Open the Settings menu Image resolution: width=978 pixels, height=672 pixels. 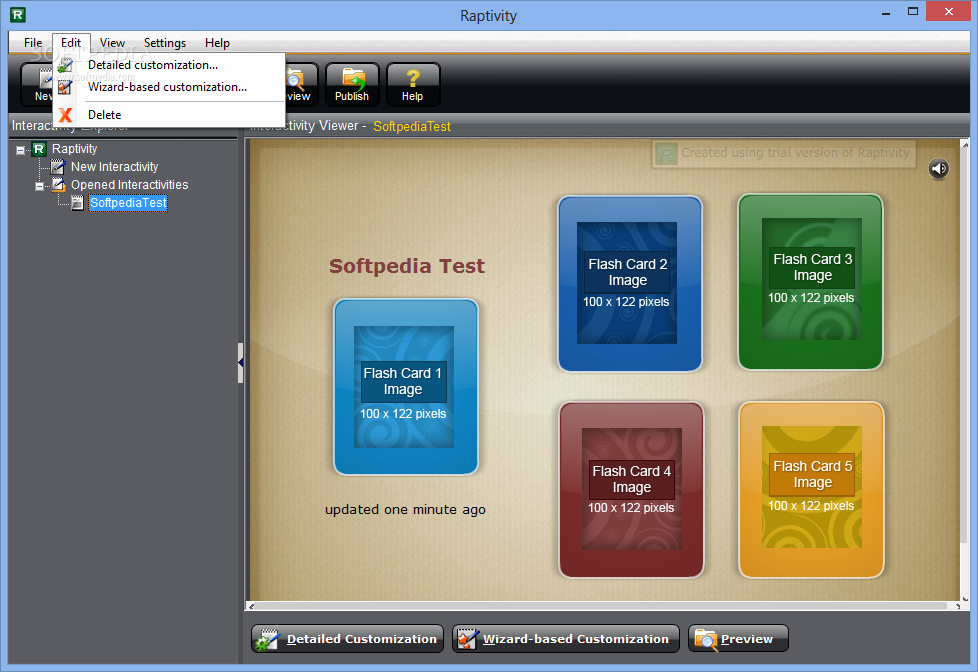pyautogui.click(x=165, y=42)
